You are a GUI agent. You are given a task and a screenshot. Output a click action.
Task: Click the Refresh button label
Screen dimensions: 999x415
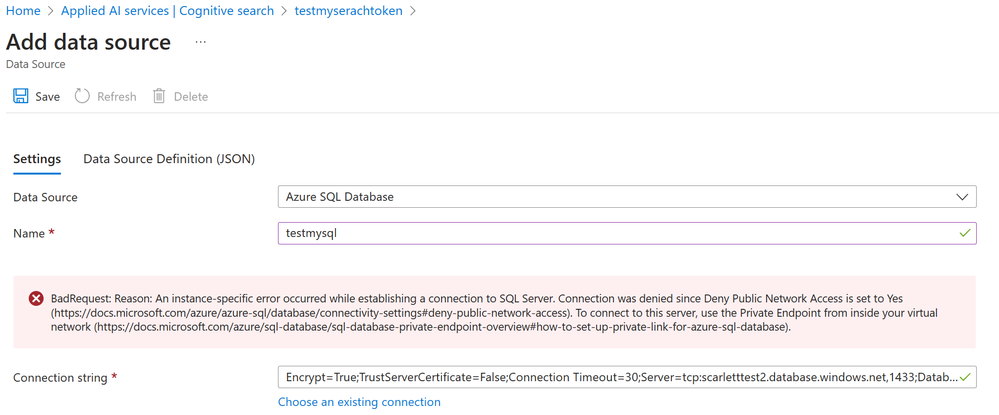(117, 97)
